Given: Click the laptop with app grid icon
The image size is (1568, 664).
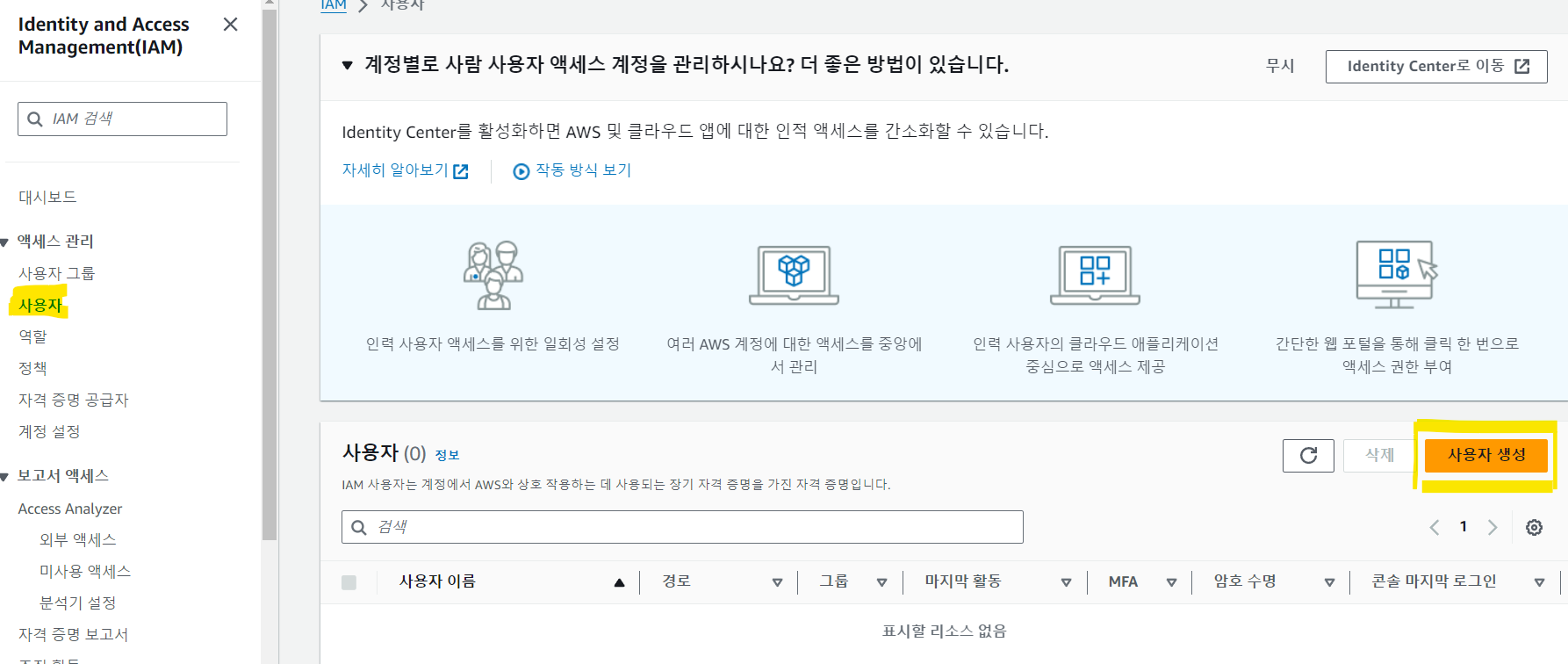Looking at the screenshot, I should coord(1095,275).
